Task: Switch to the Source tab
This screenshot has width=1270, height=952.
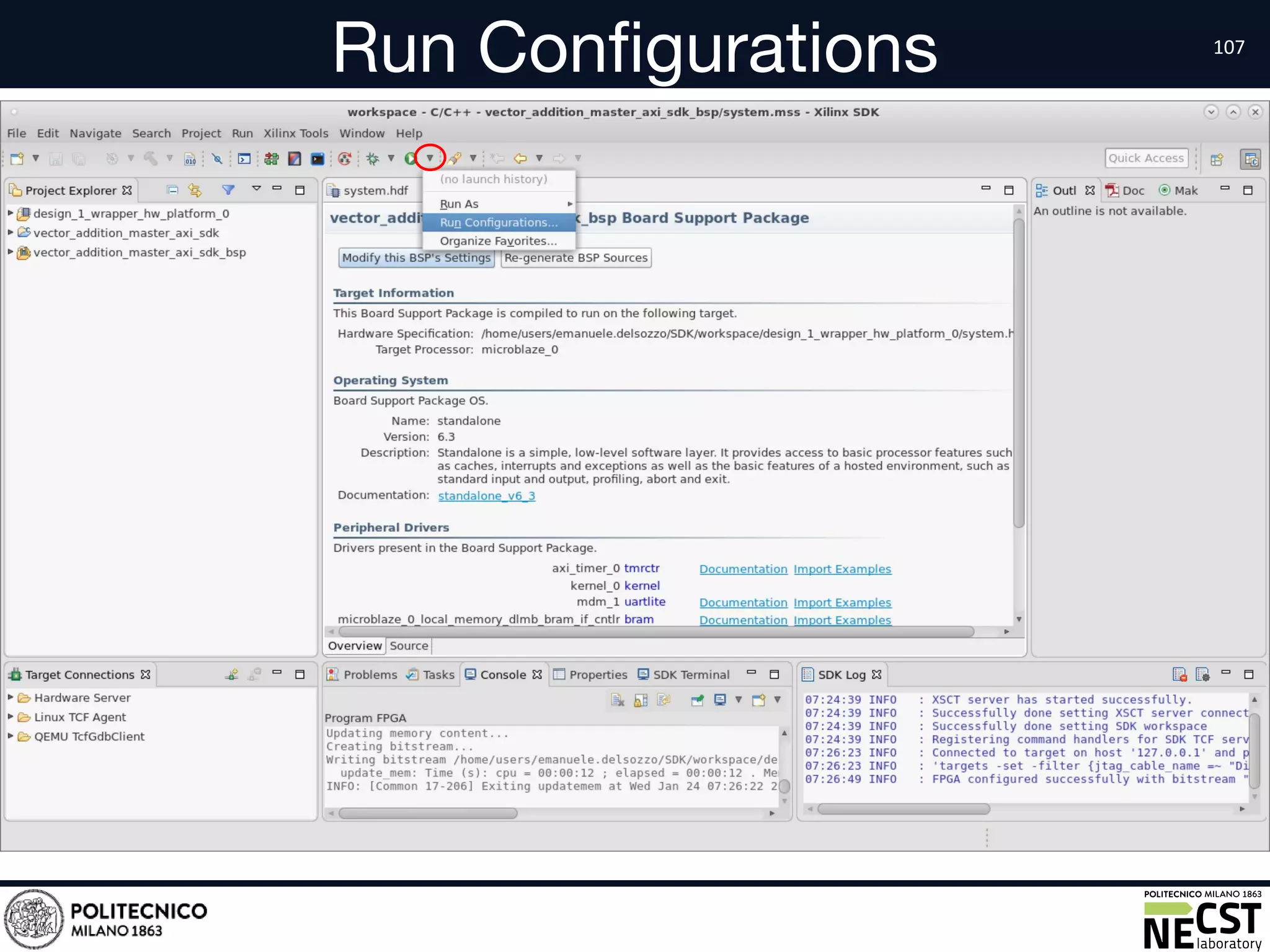Action: [x=409, y=646]
